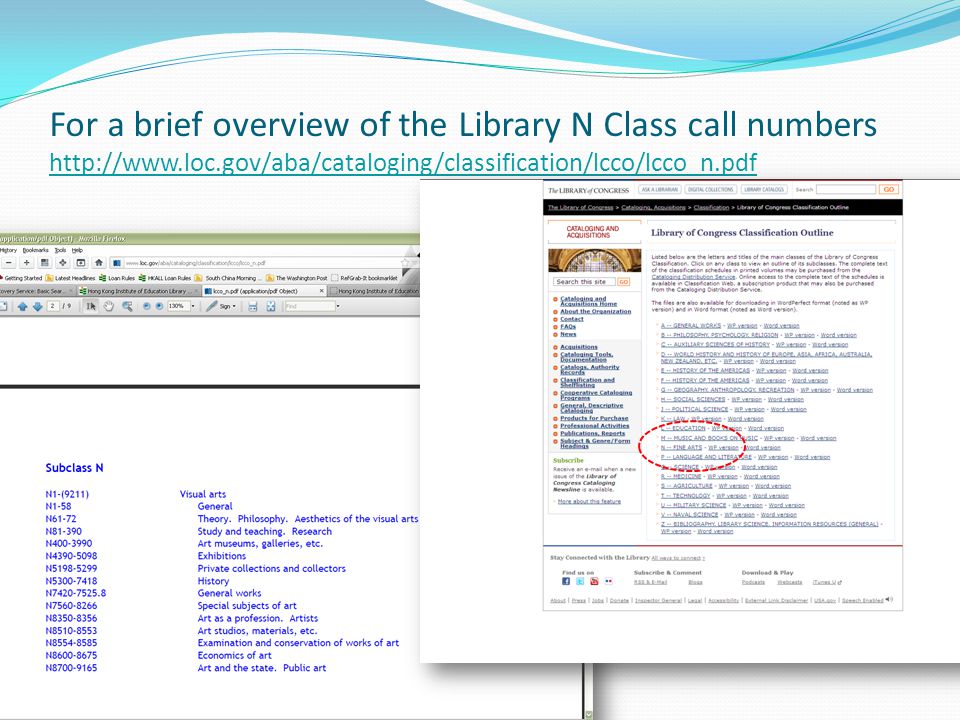Choose the PDF select text tool
The height and width of the screenshot is (720, 960).
(91, 306)
